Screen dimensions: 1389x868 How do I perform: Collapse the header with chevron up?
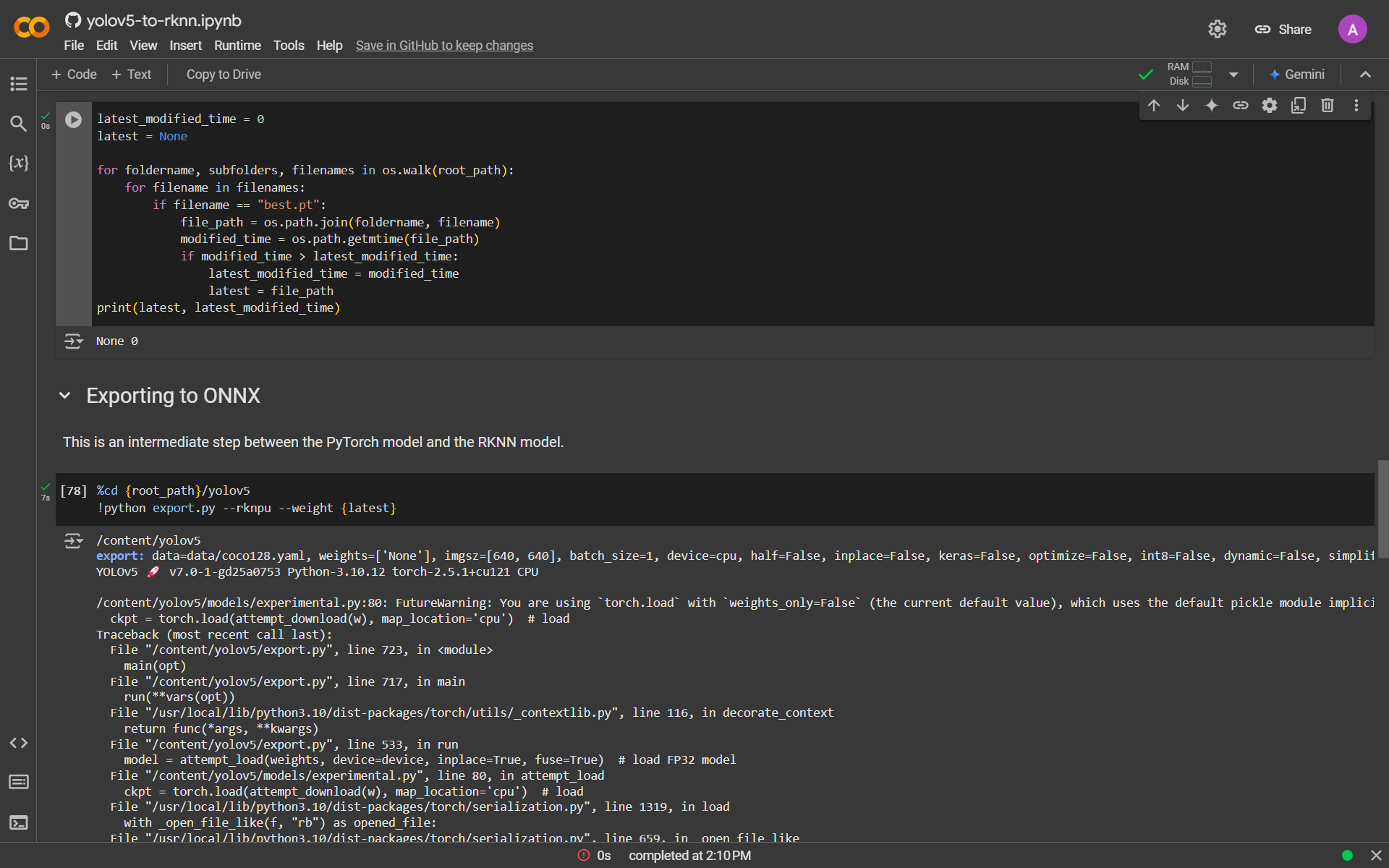[x=1365, y=75]
